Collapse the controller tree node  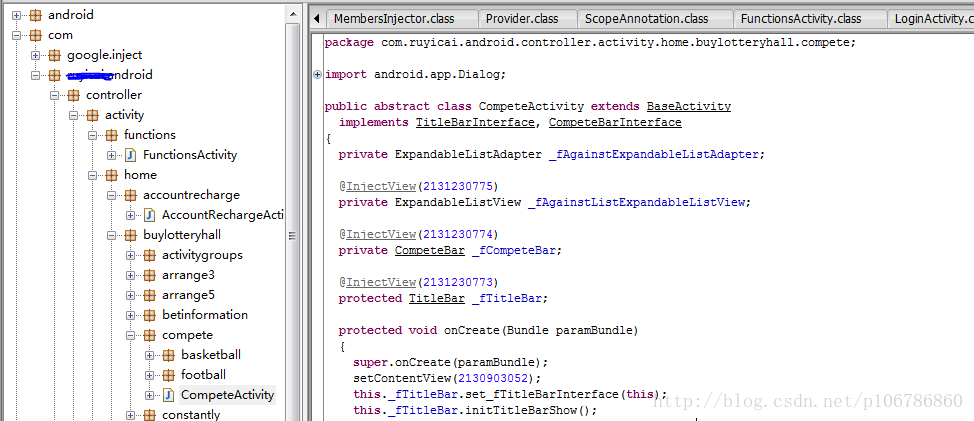pyautogui.click(x=55, y=95)
